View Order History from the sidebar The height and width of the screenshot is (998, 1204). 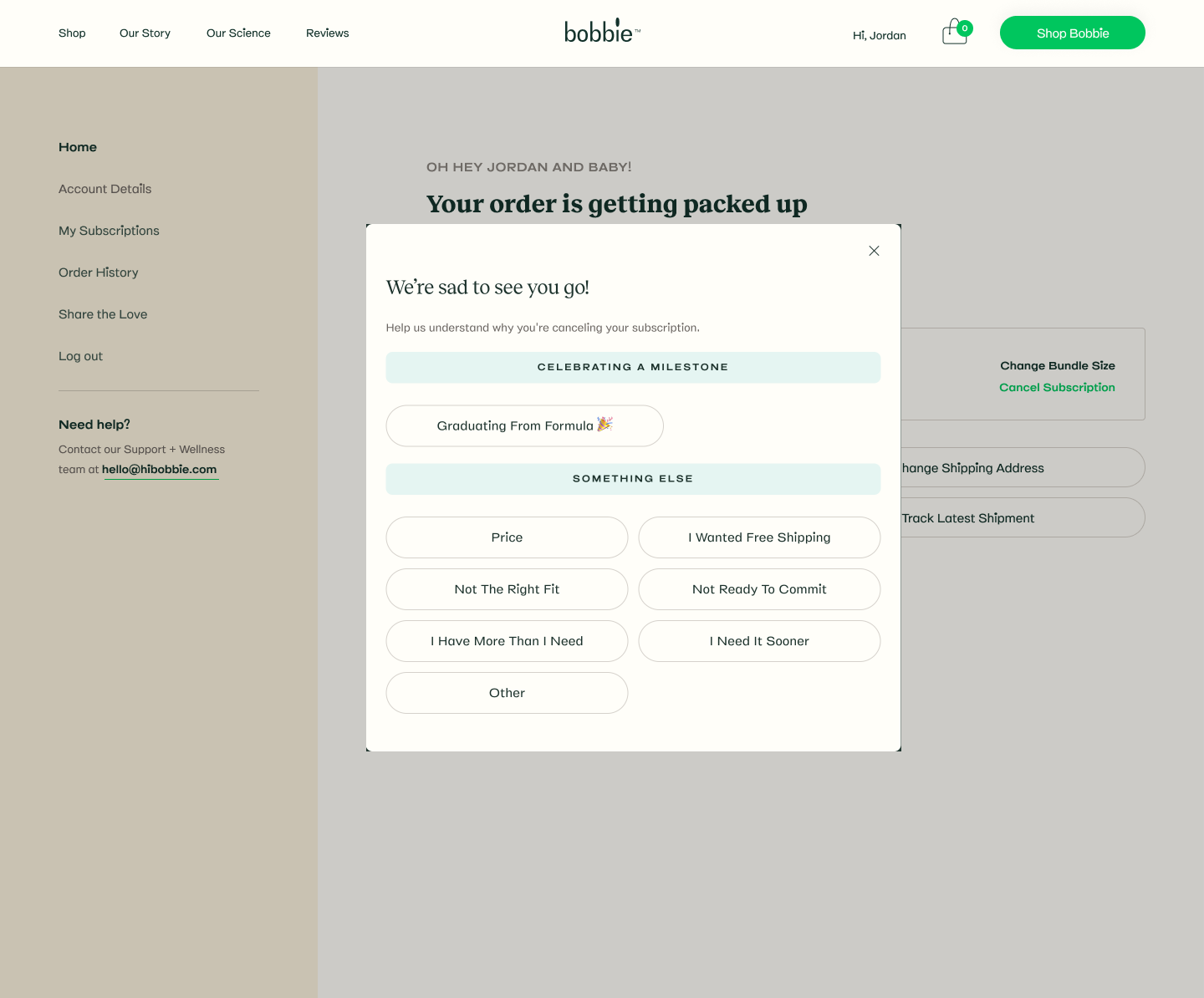99,272
